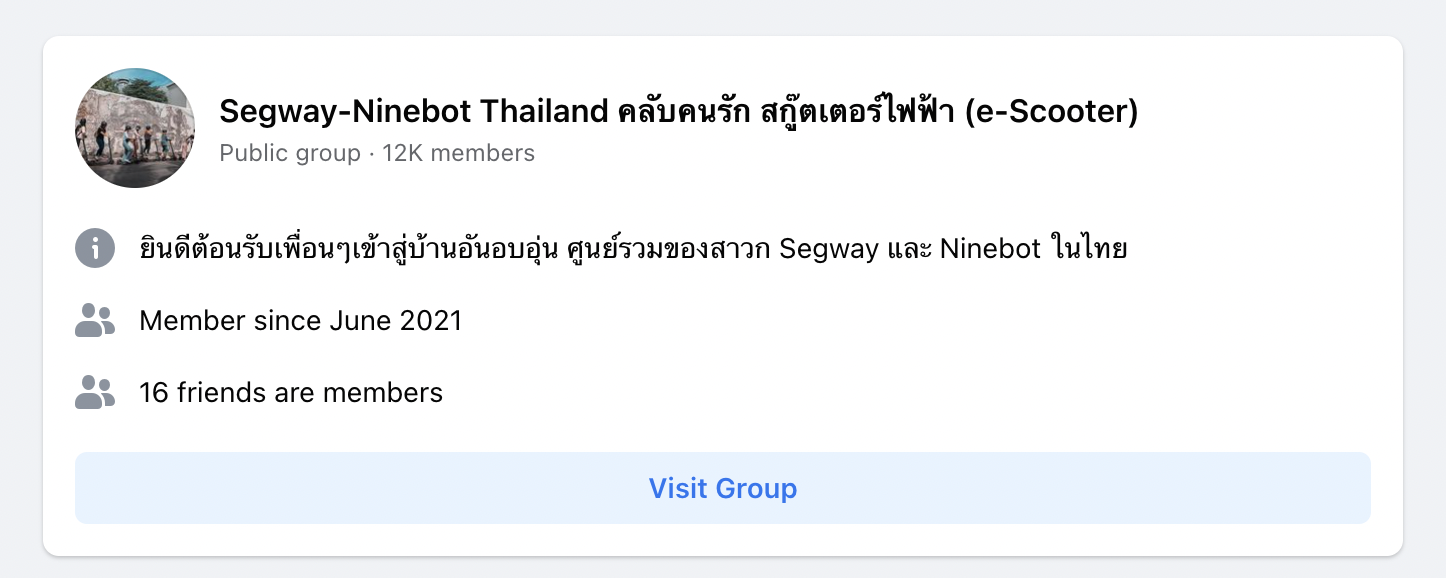This screenshot has height=578, width=1446.
Task: Select the "Member since June 2021" line
Action: 301,321
